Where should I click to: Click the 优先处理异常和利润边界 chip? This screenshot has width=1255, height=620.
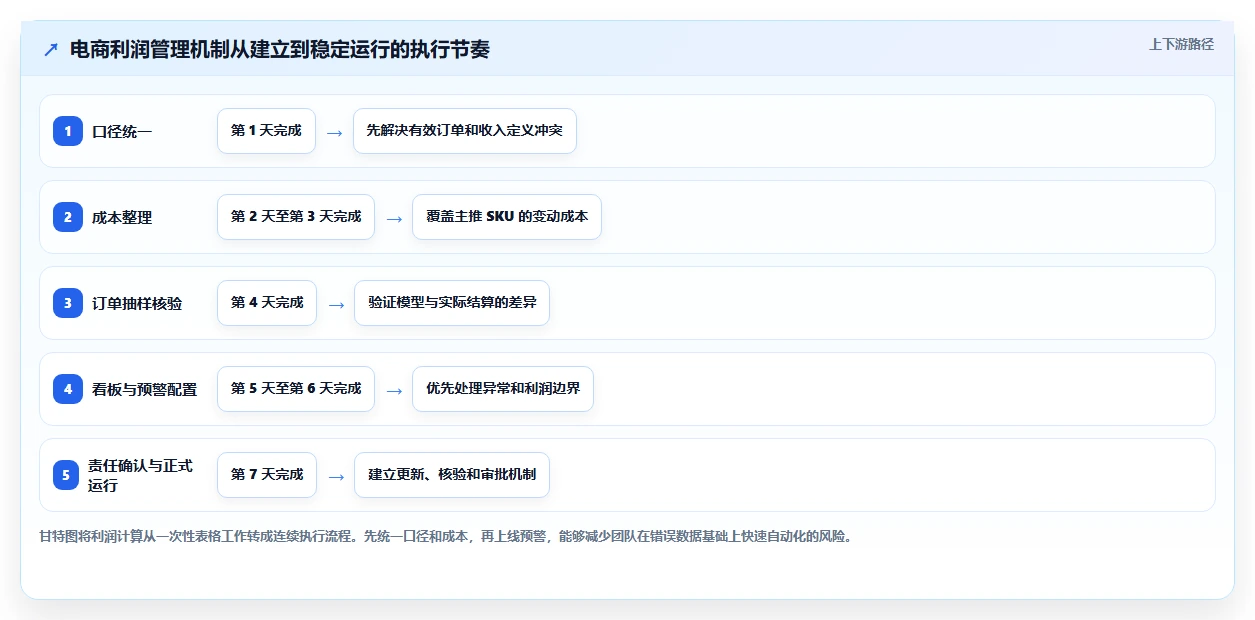[x=503, y=389]
